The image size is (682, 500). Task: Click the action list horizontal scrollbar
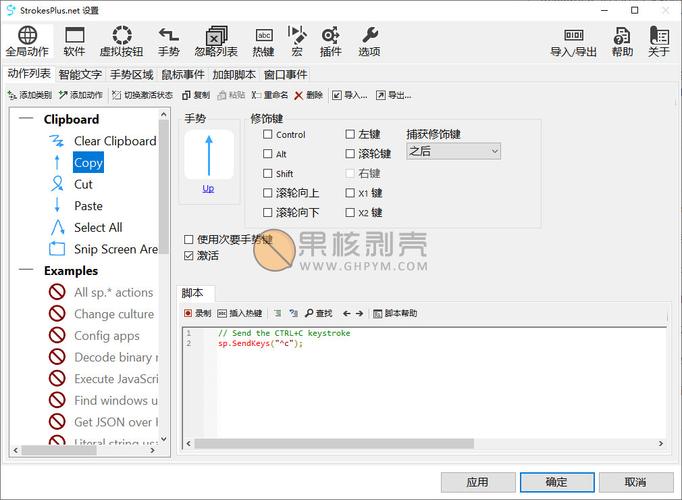click(x=59, y=450)
